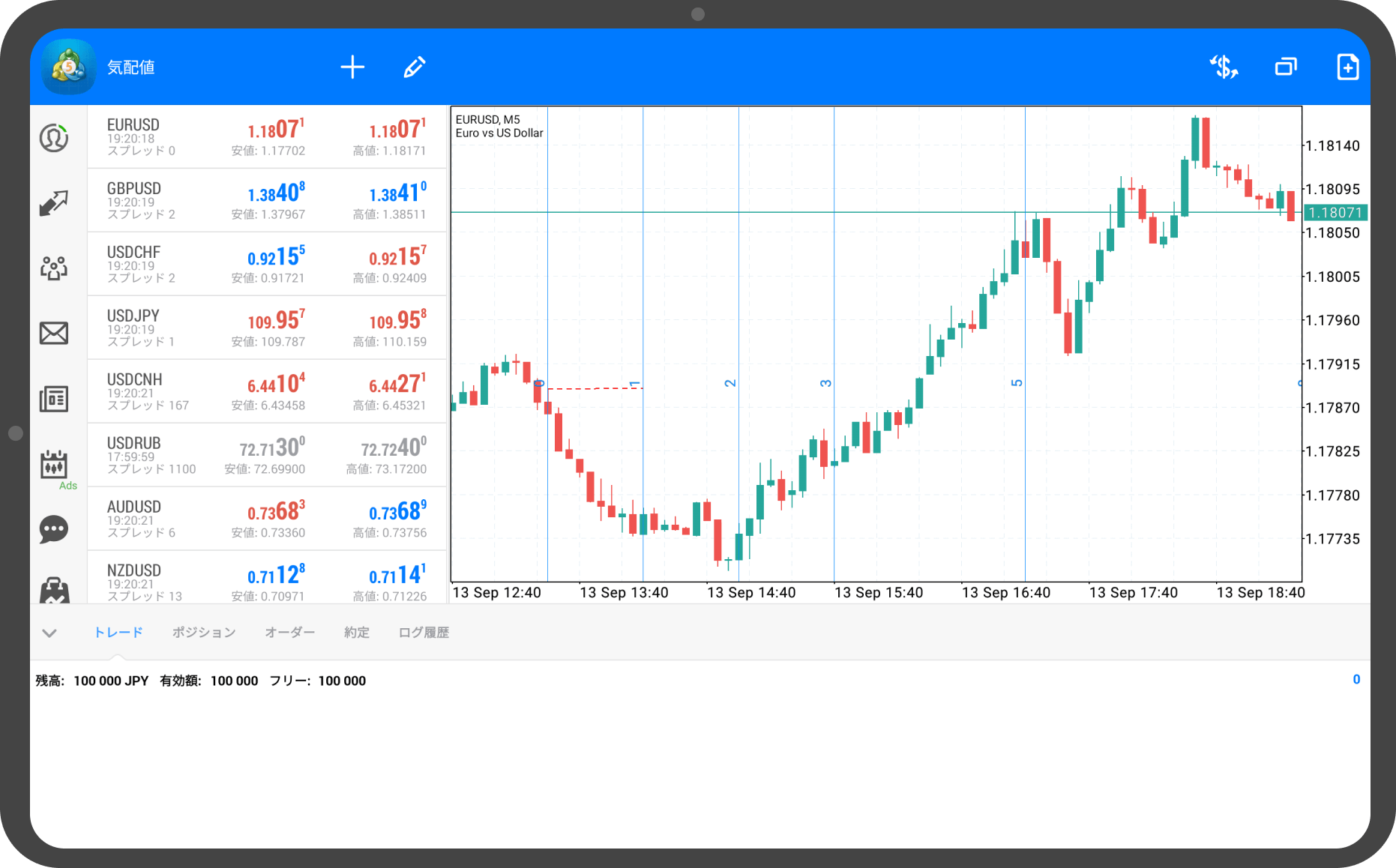Click the plus icon to add symbol
This screenshot has height=868, width=1396.
coord(352,67)
